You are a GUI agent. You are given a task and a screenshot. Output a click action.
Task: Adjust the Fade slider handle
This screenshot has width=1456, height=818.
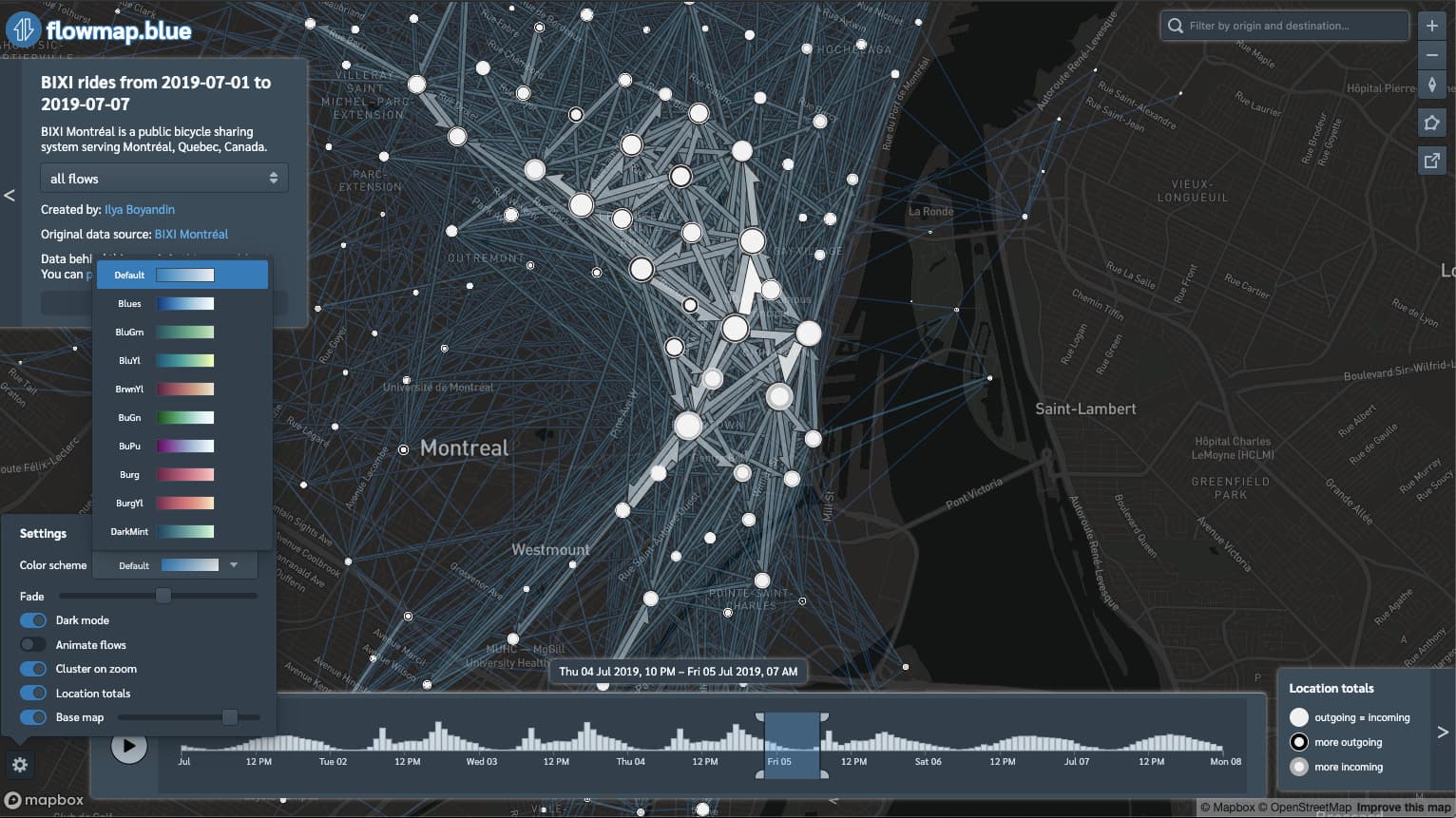[163, 597]
